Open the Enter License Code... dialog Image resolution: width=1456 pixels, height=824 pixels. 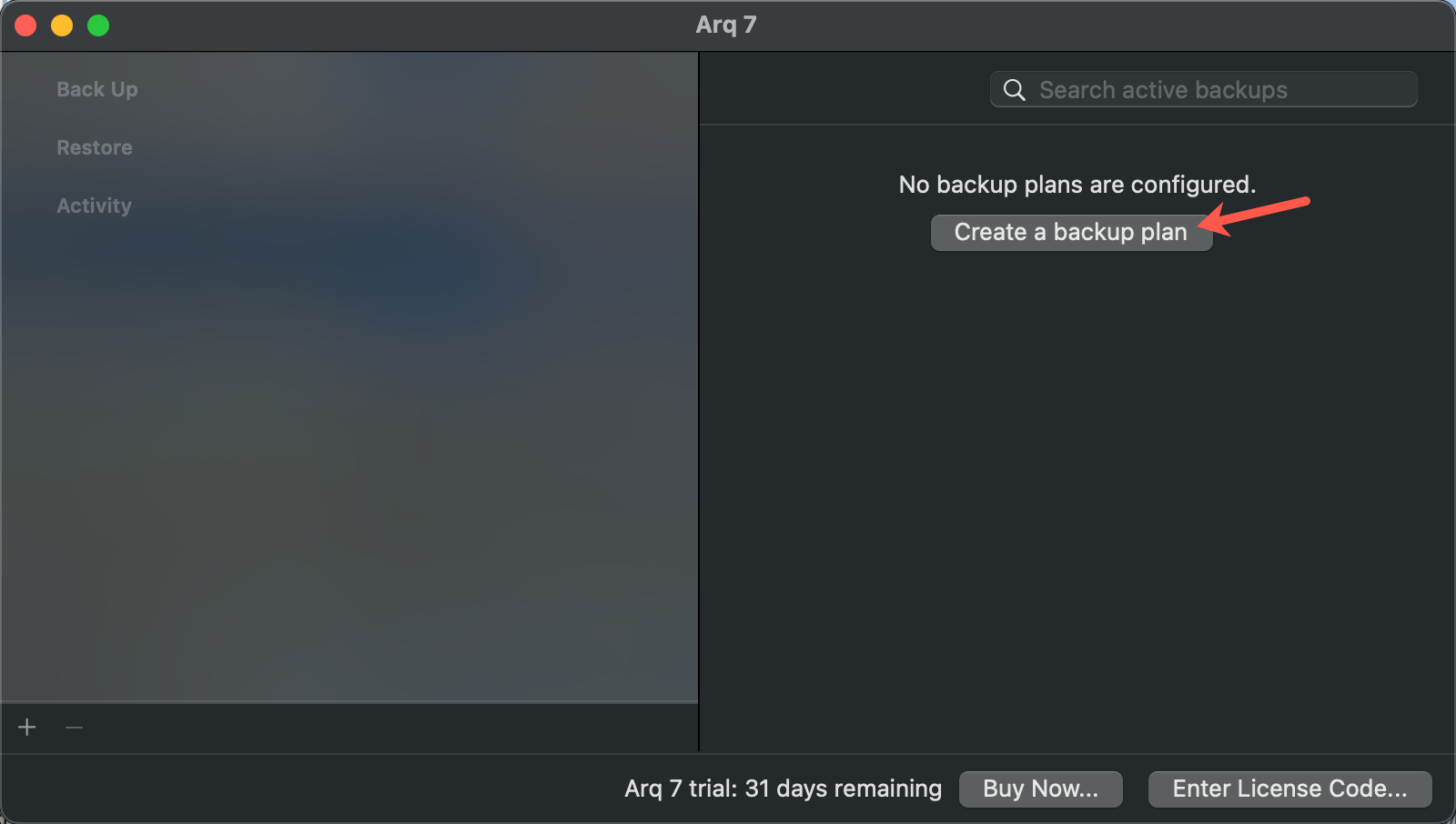[x=1289, y=789]
